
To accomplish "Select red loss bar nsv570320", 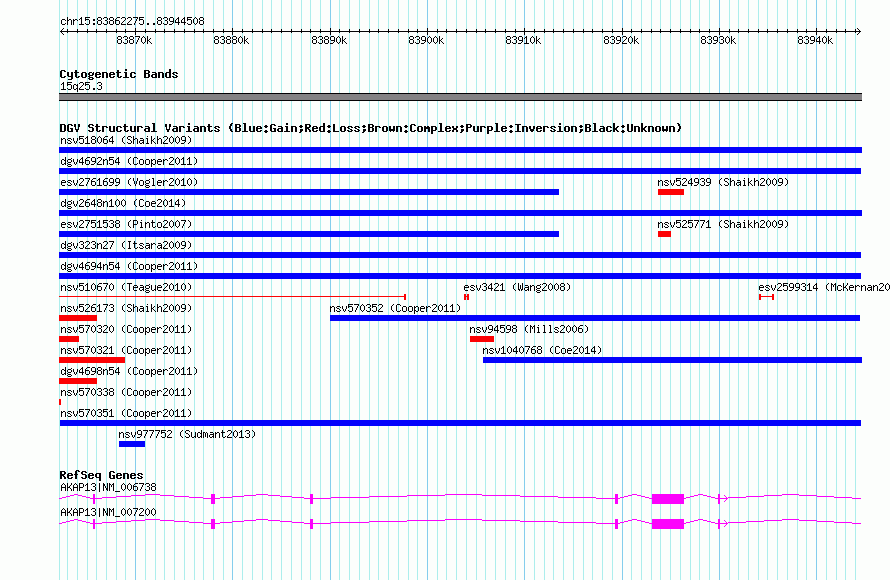I will [69, 339].
